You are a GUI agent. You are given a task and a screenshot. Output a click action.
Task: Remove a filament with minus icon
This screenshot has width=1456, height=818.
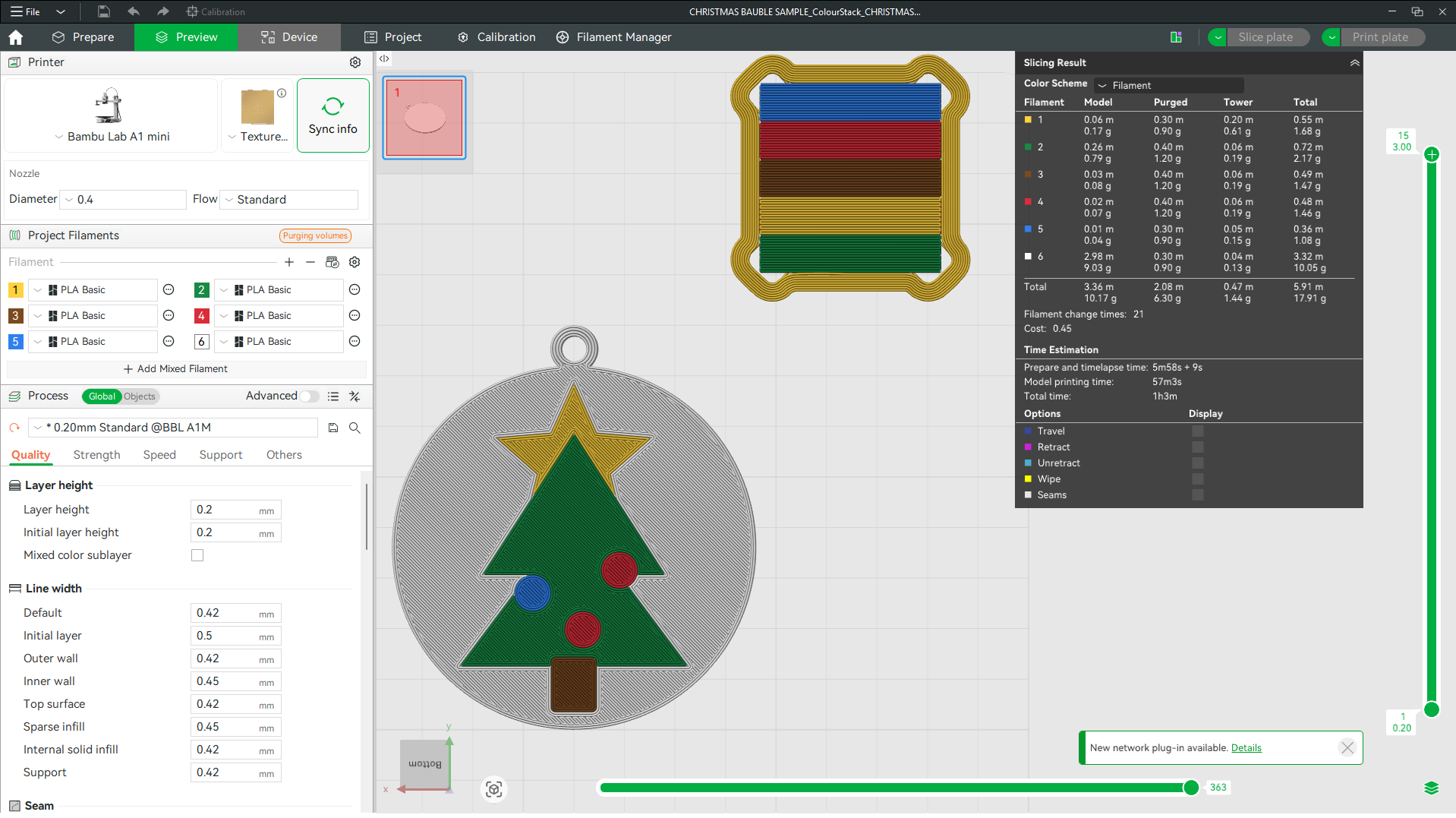310,262
